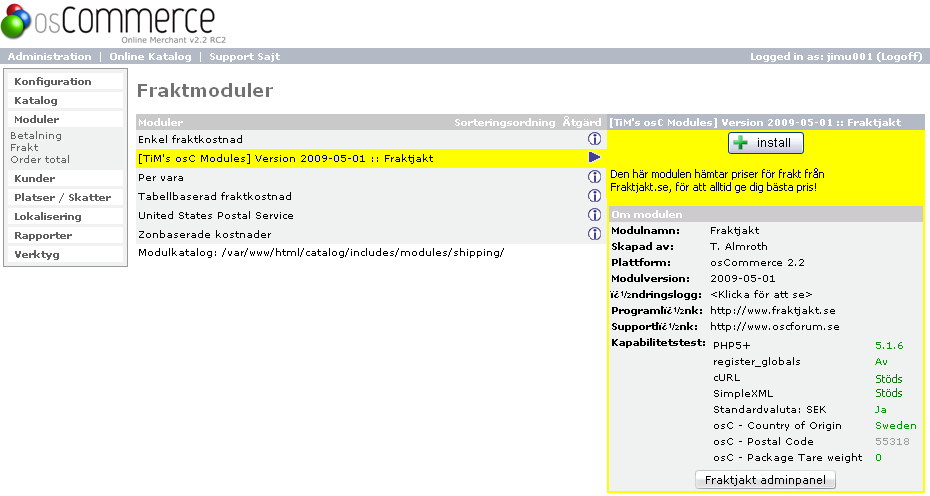
Task: Expand the Katalog sidebar section
Action: 65,100
